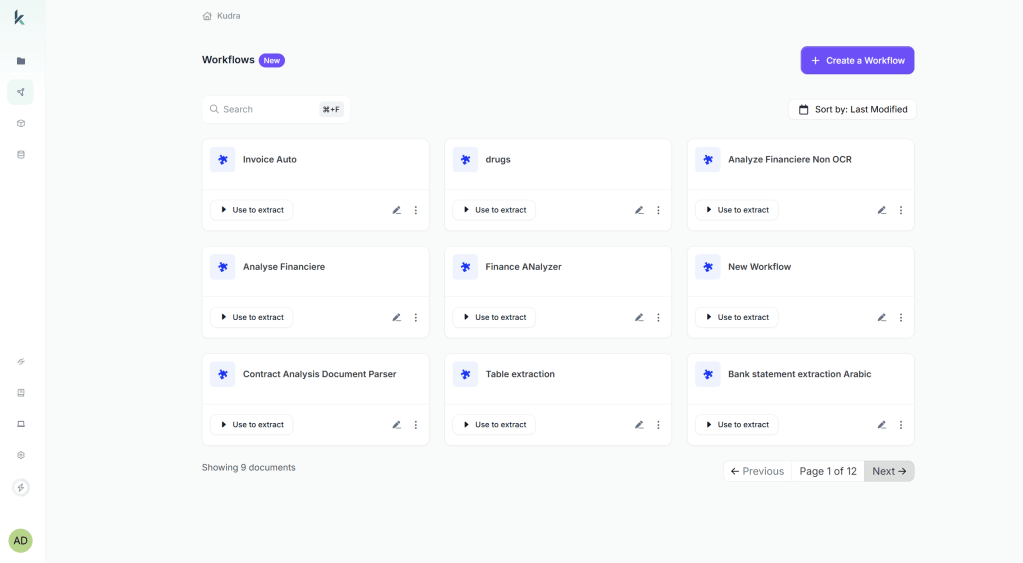Screen dimensions: 1023x563
Task: Click the laptop icon in the sidebar
Action: point(21,424)
